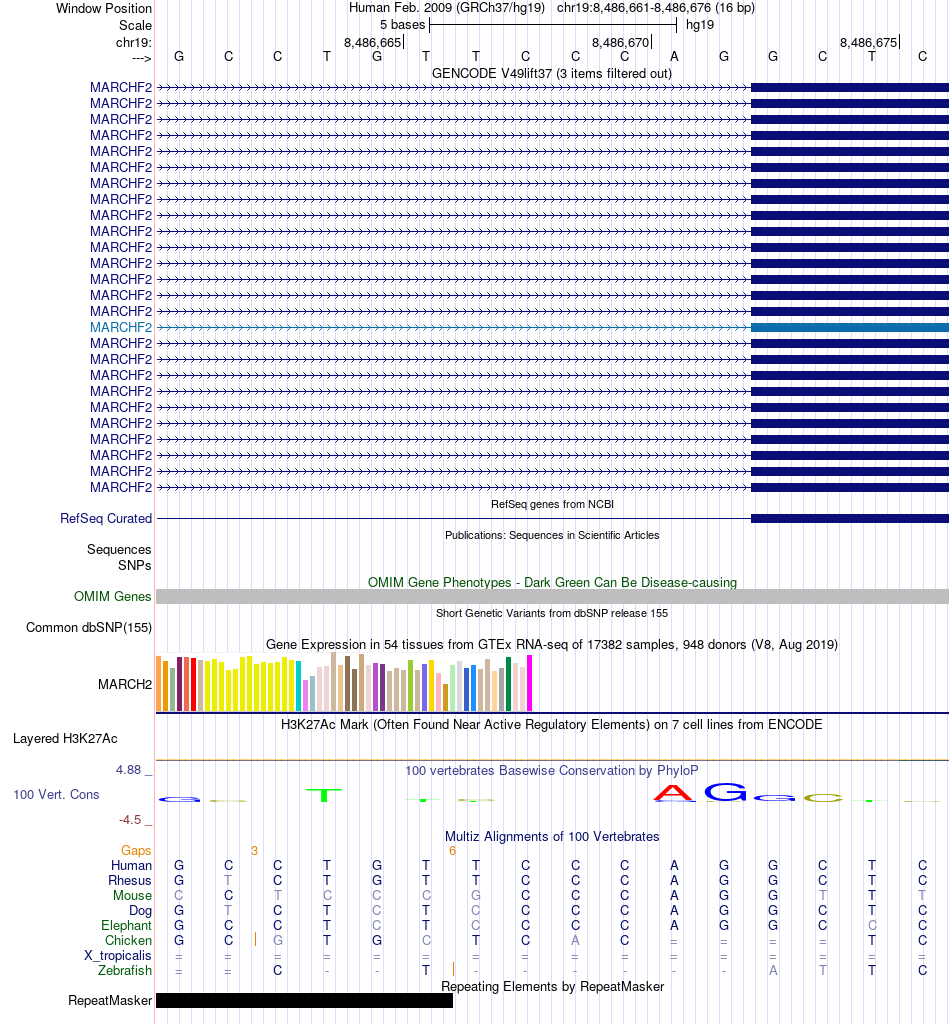Click the '-4.5 _' lower conservation scale value
The image size is (950, 1024).
(x=135, y=820)
